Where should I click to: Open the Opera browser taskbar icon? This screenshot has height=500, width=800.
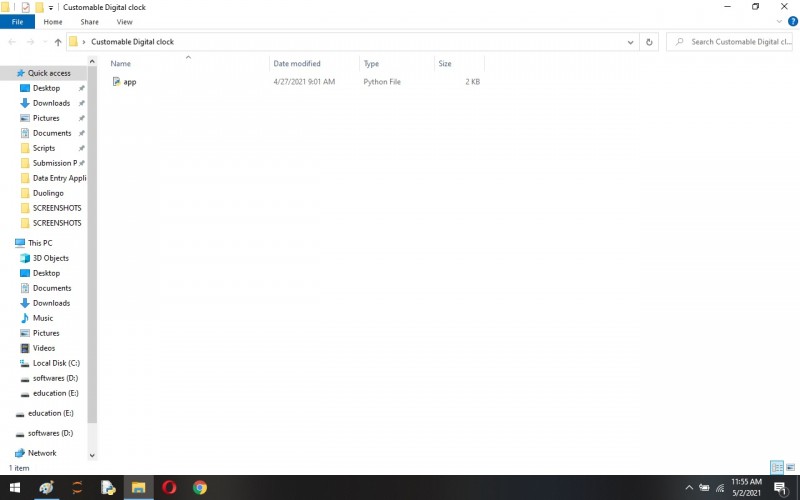169,488
